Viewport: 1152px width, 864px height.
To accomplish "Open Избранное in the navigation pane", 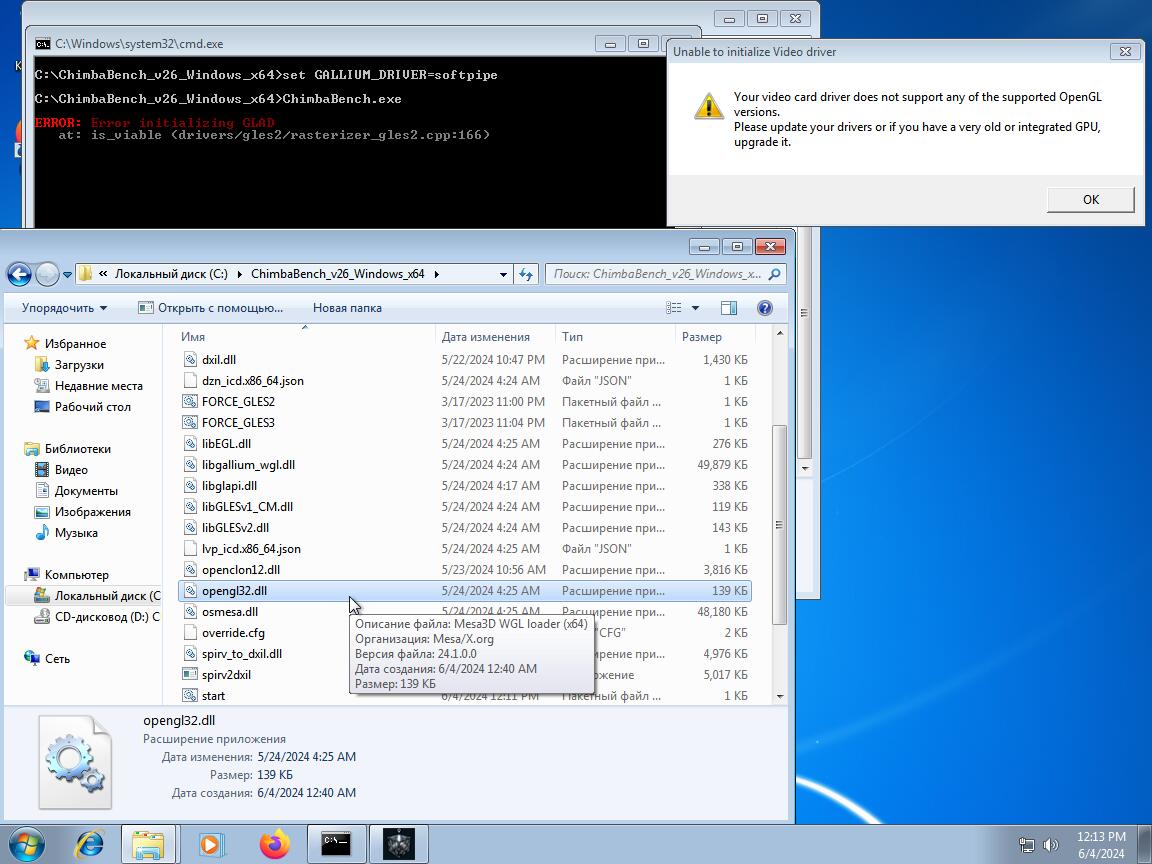I will point(75,344).
